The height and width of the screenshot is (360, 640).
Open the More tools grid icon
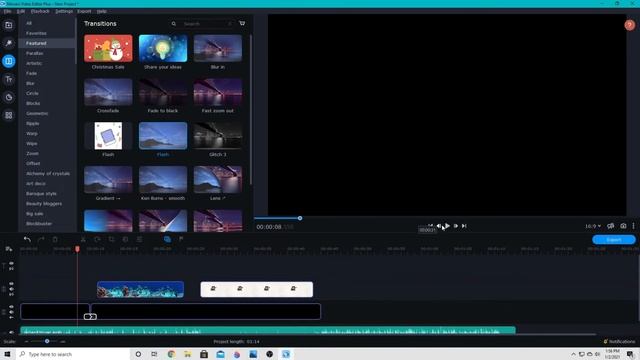[9, 115]
